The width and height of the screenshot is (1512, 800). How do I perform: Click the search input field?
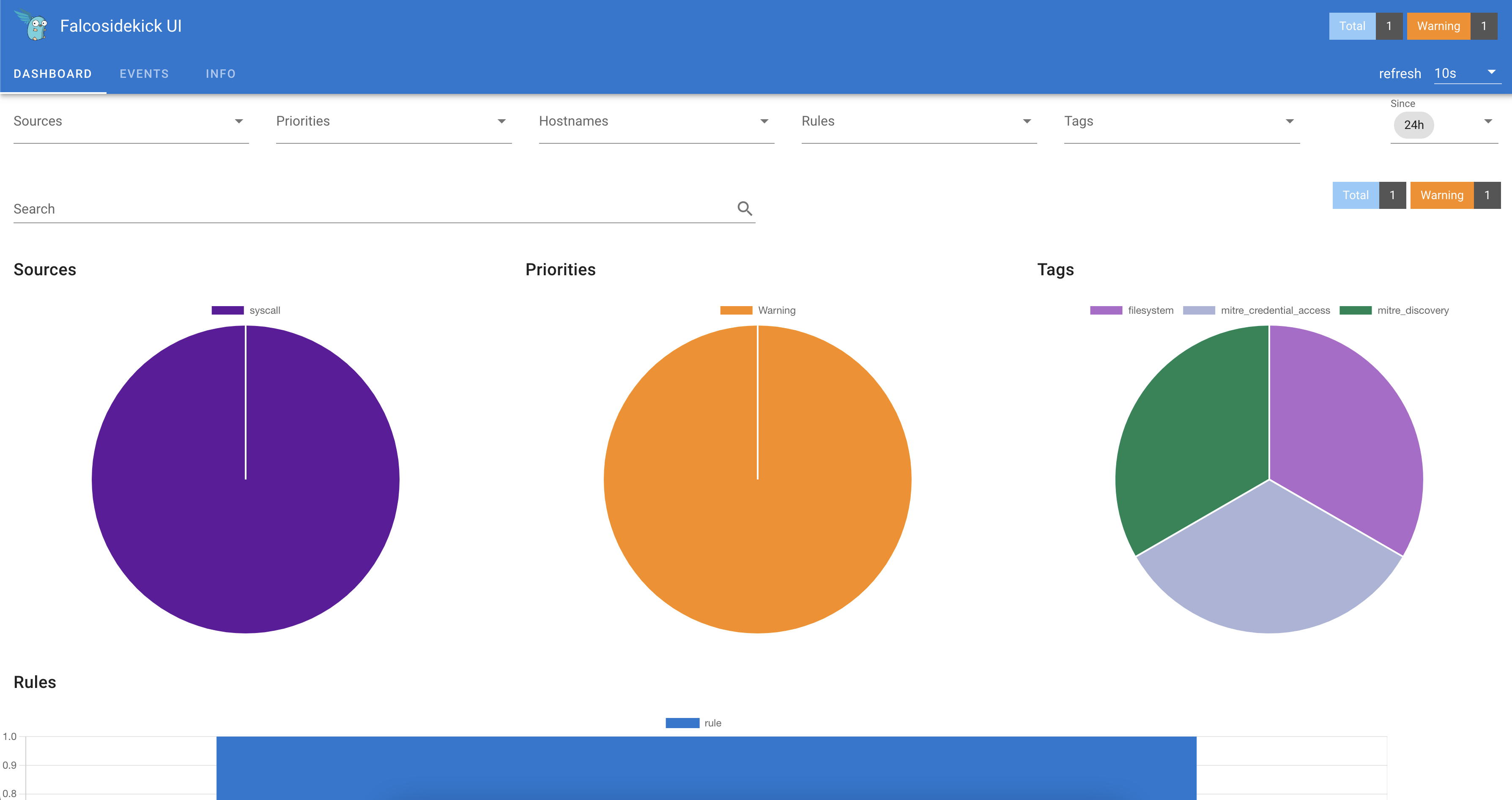(384, 208)
